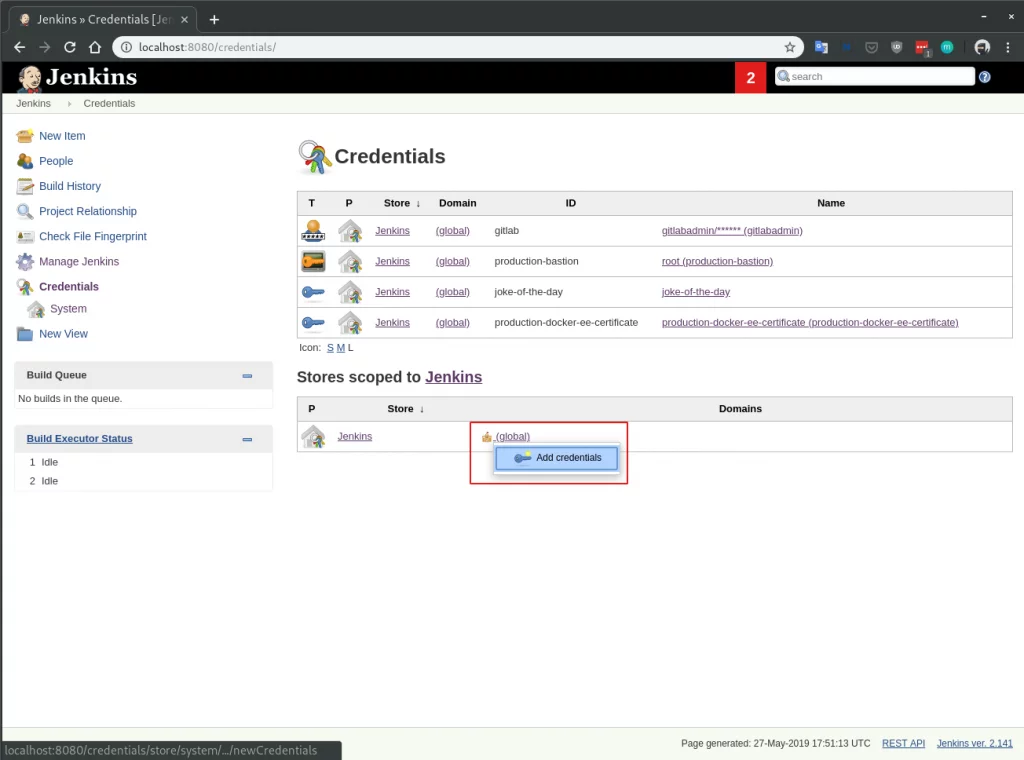Click the 'gitlab' ID cell
The image size is (1024, 760).
click(x=507, y=230)
